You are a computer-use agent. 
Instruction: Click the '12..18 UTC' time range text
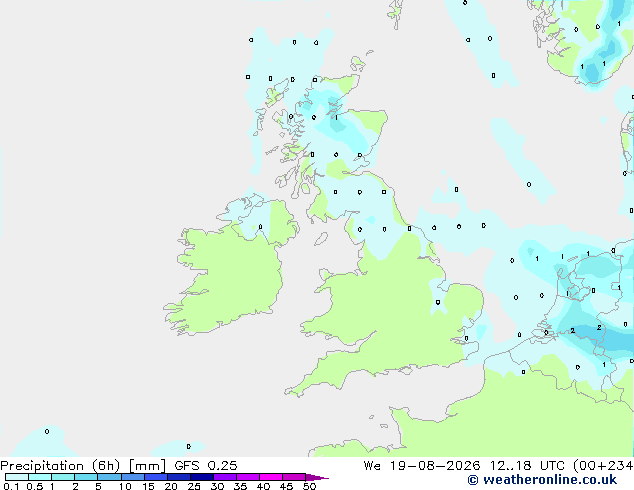point(527,466)
